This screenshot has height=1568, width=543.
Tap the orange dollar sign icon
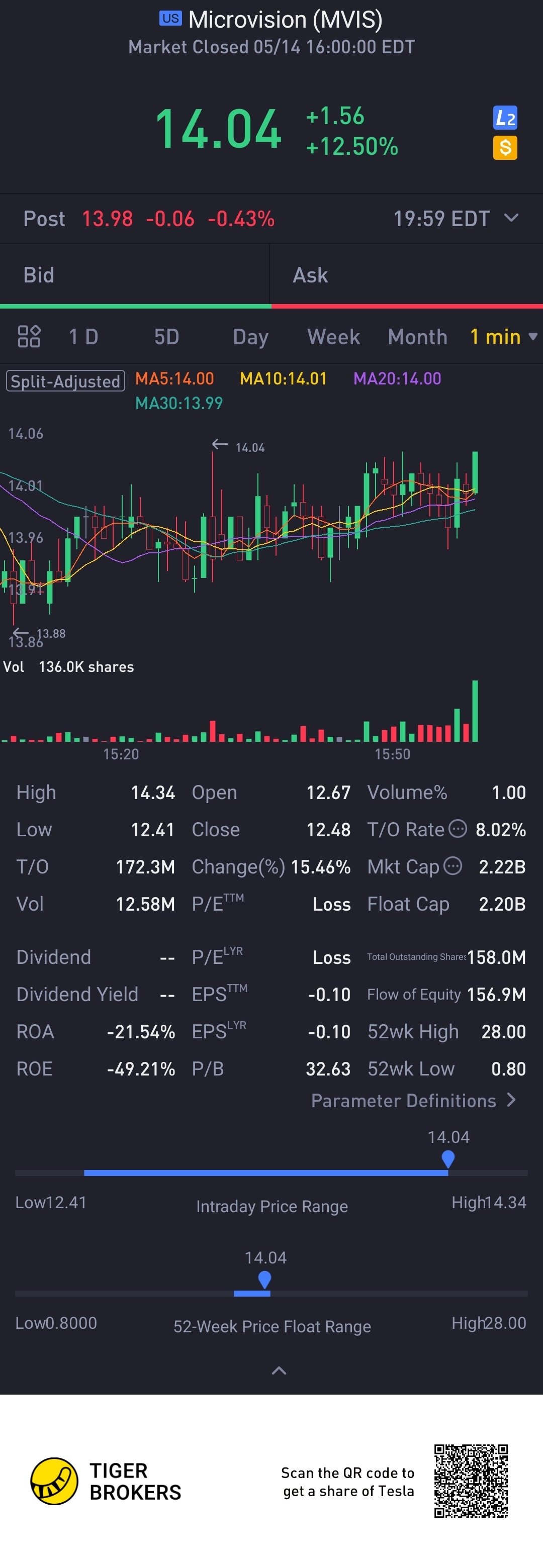tap(505, 147)
